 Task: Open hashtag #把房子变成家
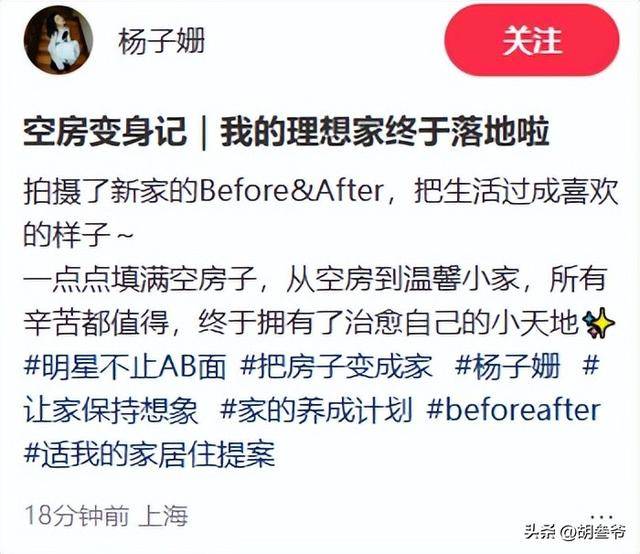click(x=336, y=366)
